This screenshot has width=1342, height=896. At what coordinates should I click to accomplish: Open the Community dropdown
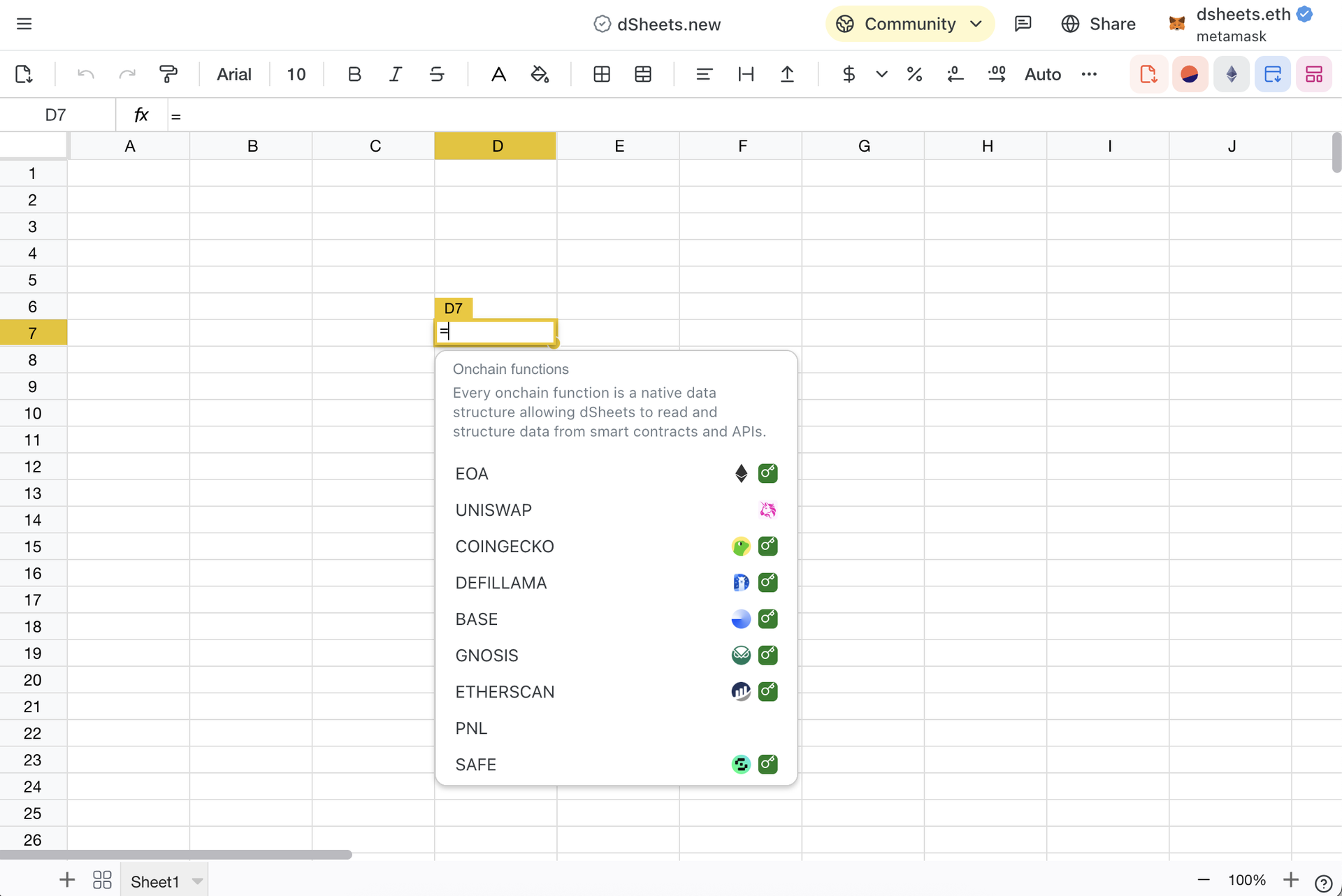(909, 23)
